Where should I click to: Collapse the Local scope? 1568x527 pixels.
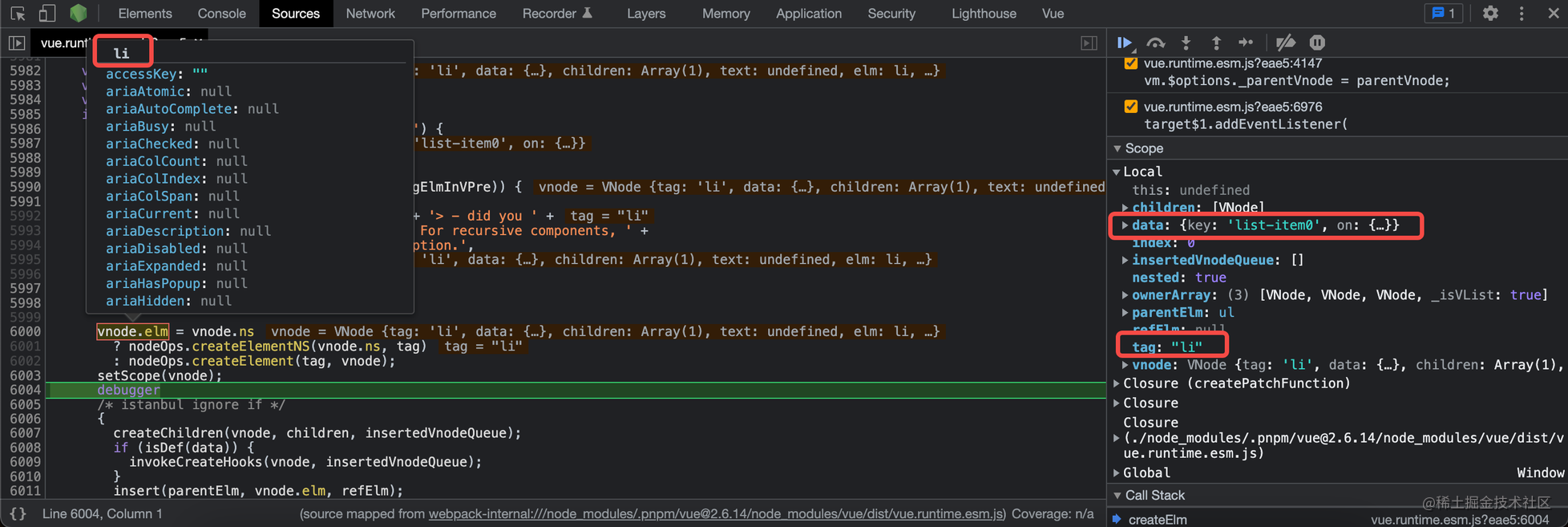tap(1117, 172)
